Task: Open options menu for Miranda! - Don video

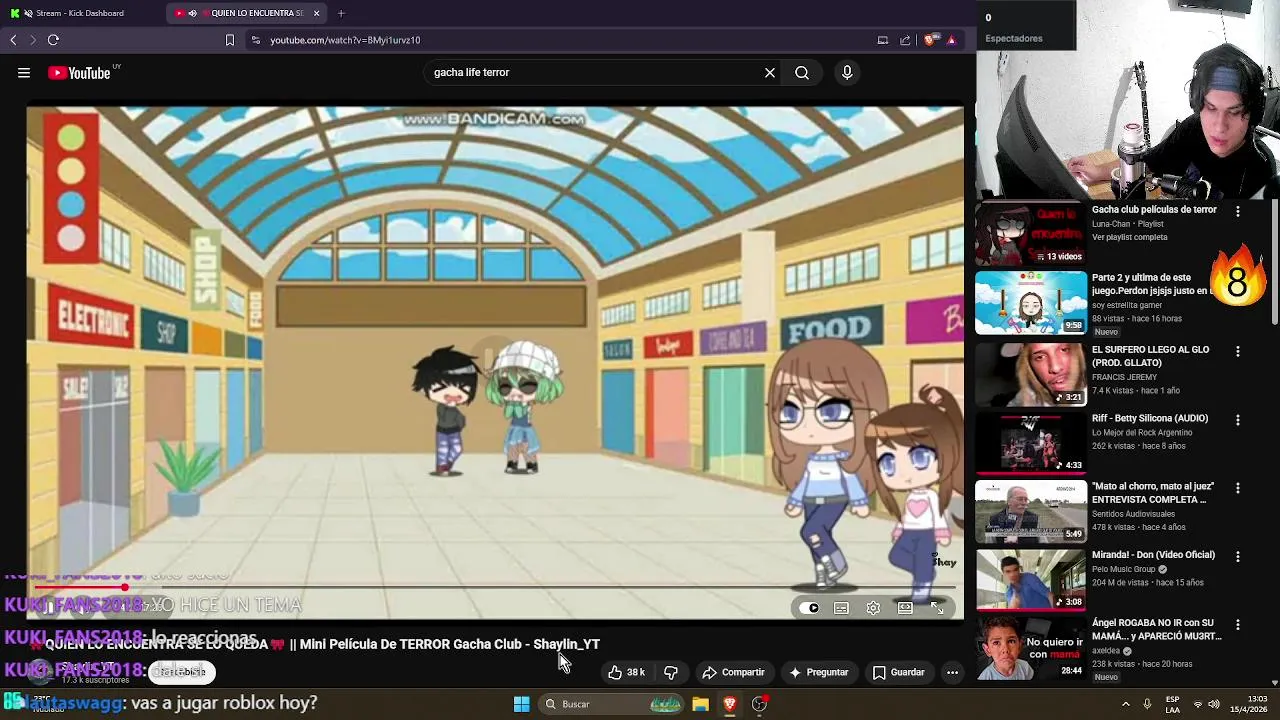Action: (x=1238, y=556)
